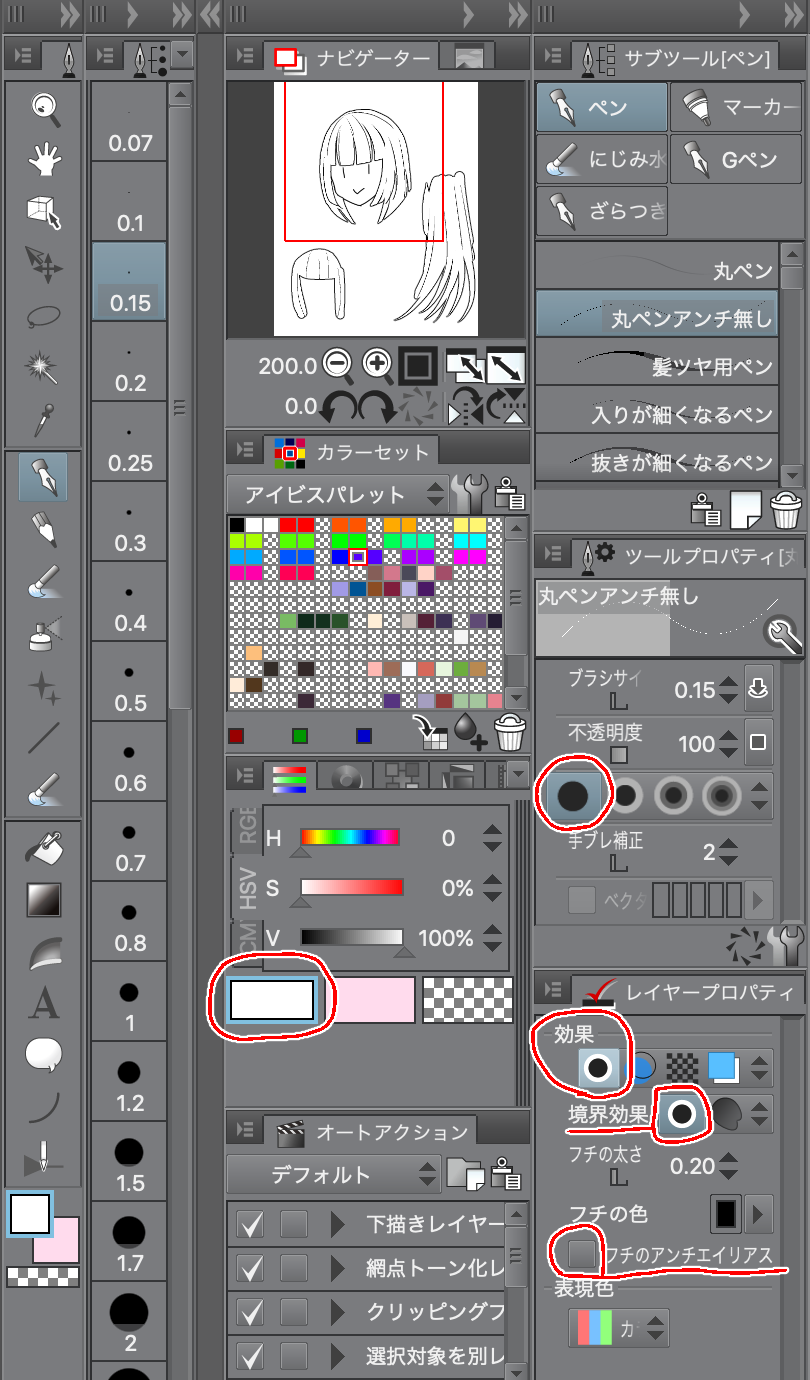Expand 網点トーン化 action triangle
The image size is (810, 1380).
(x=337, y=1268)
